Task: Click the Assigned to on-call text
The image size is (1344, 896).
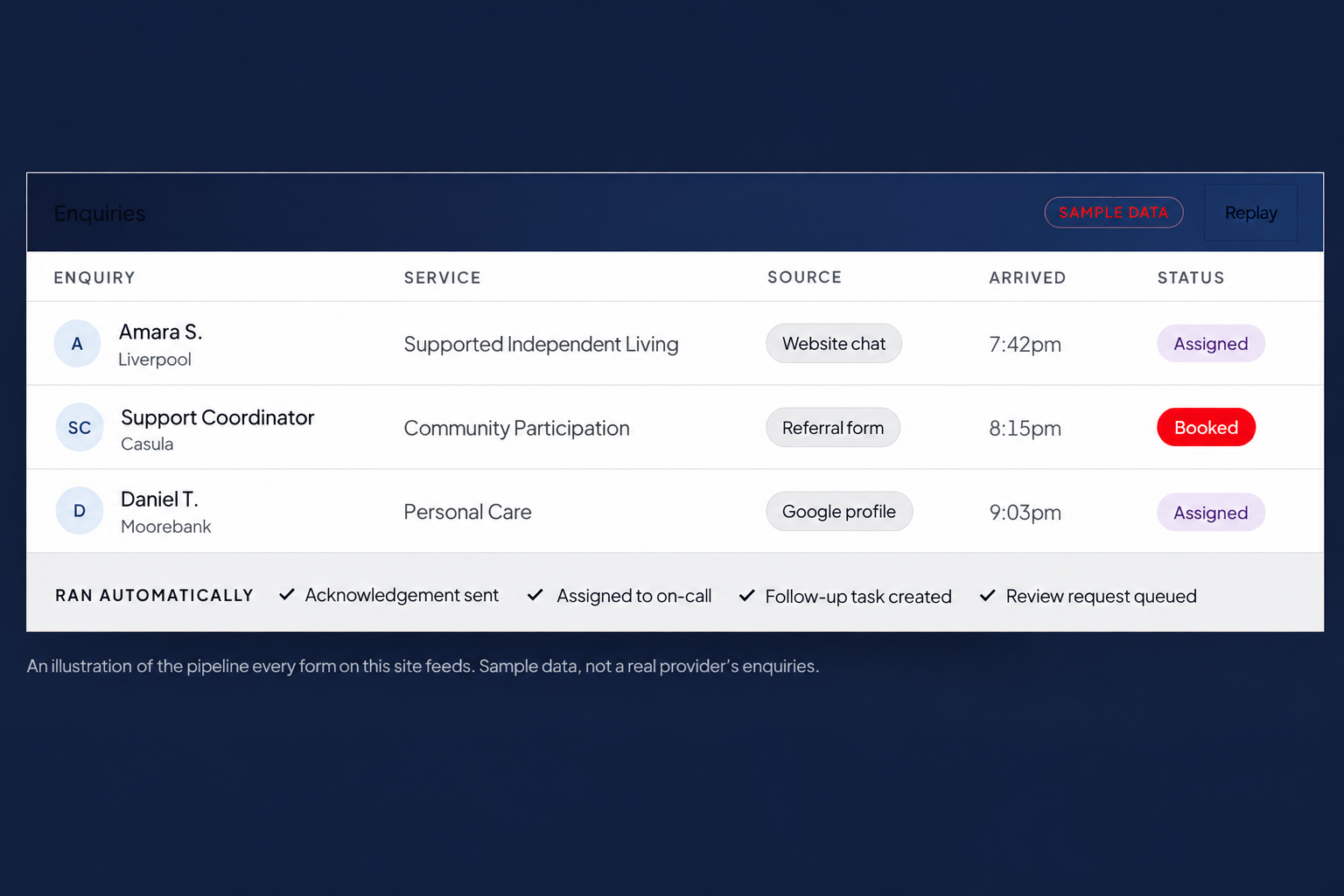Action: pyautogui.click(x=634, y=596)
